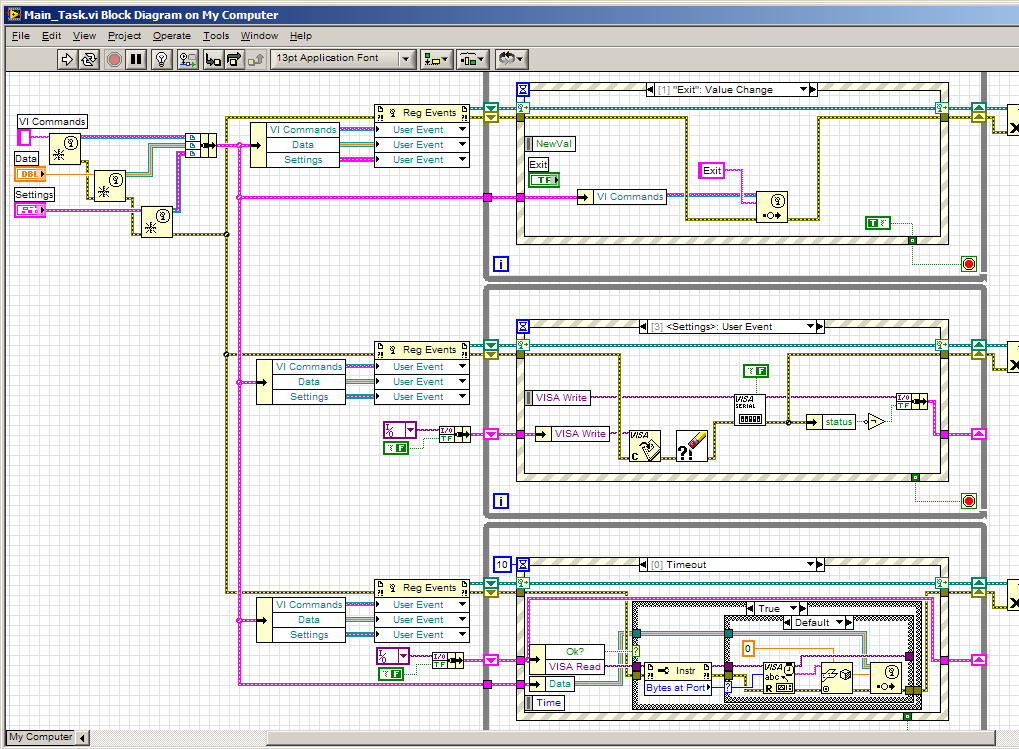
Task: Open the Distribute Objects dropdown
Action: pyautogui.click(x=473, y=59)
